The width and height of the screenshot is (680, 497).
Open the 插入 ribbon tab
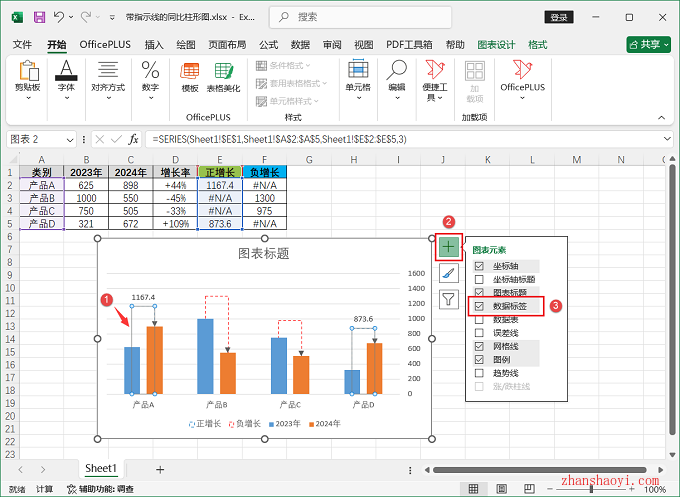pos(154,45)
